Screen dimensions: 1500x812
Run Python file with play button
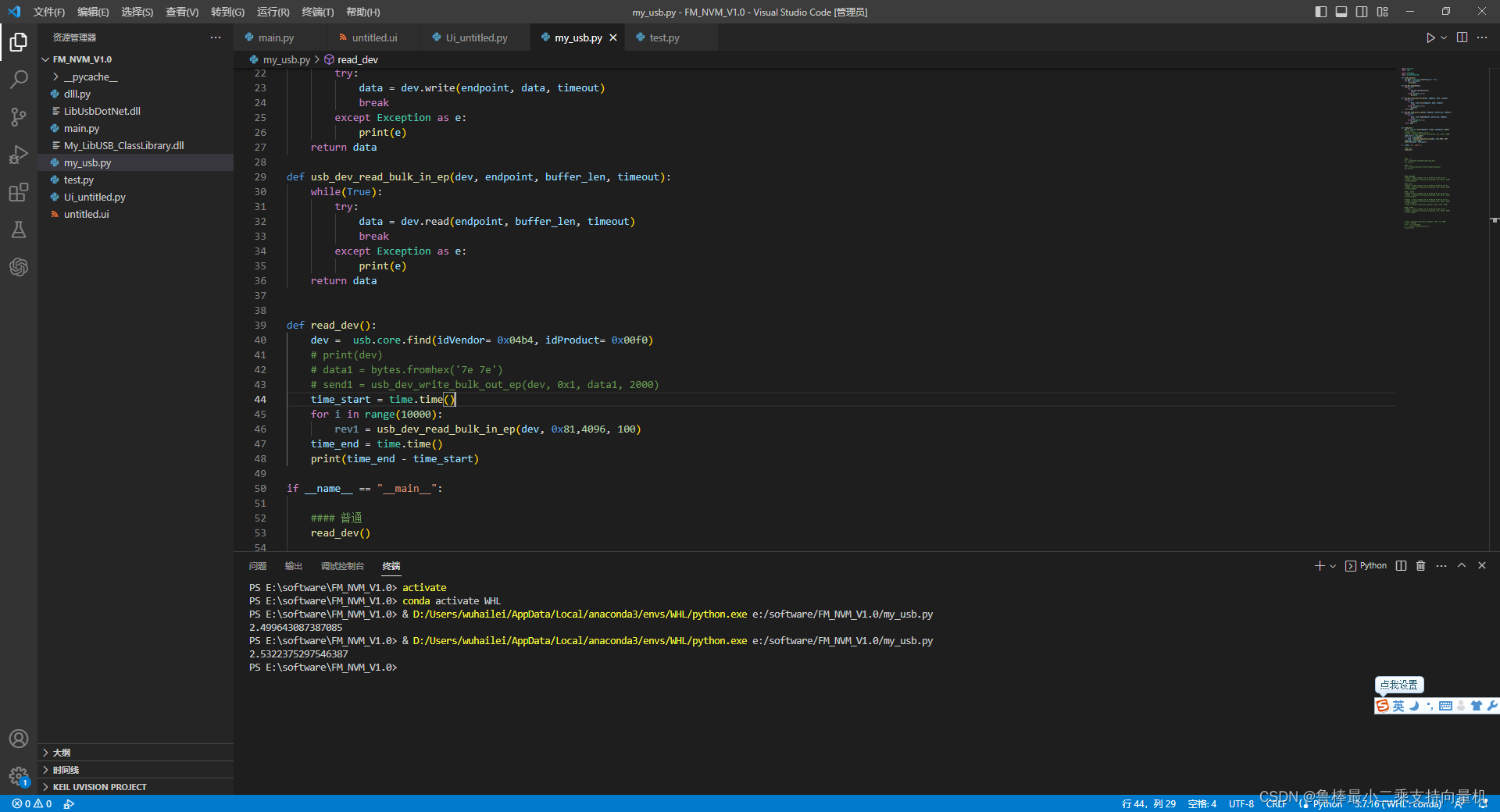point(1430,37)
